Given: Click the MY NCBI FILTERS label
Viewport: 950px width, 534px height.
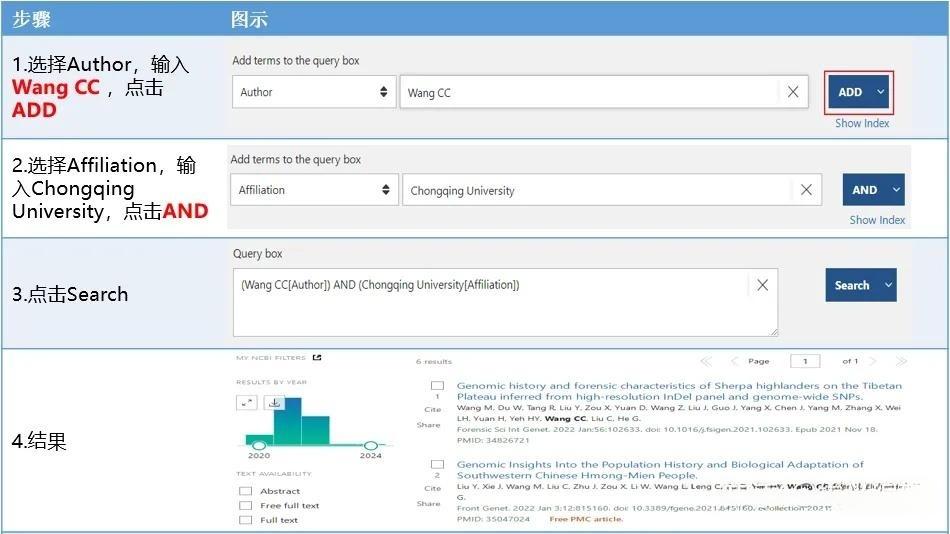Looking at the screenshot, I should (x=271, y=358).
